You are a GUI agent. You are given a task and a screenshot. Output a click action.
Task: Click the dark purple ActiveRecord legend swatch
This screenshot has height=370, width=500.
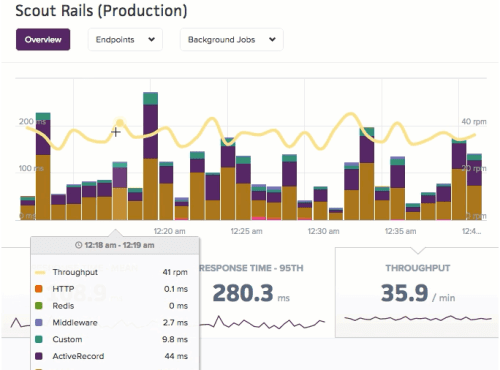[39, 356]
